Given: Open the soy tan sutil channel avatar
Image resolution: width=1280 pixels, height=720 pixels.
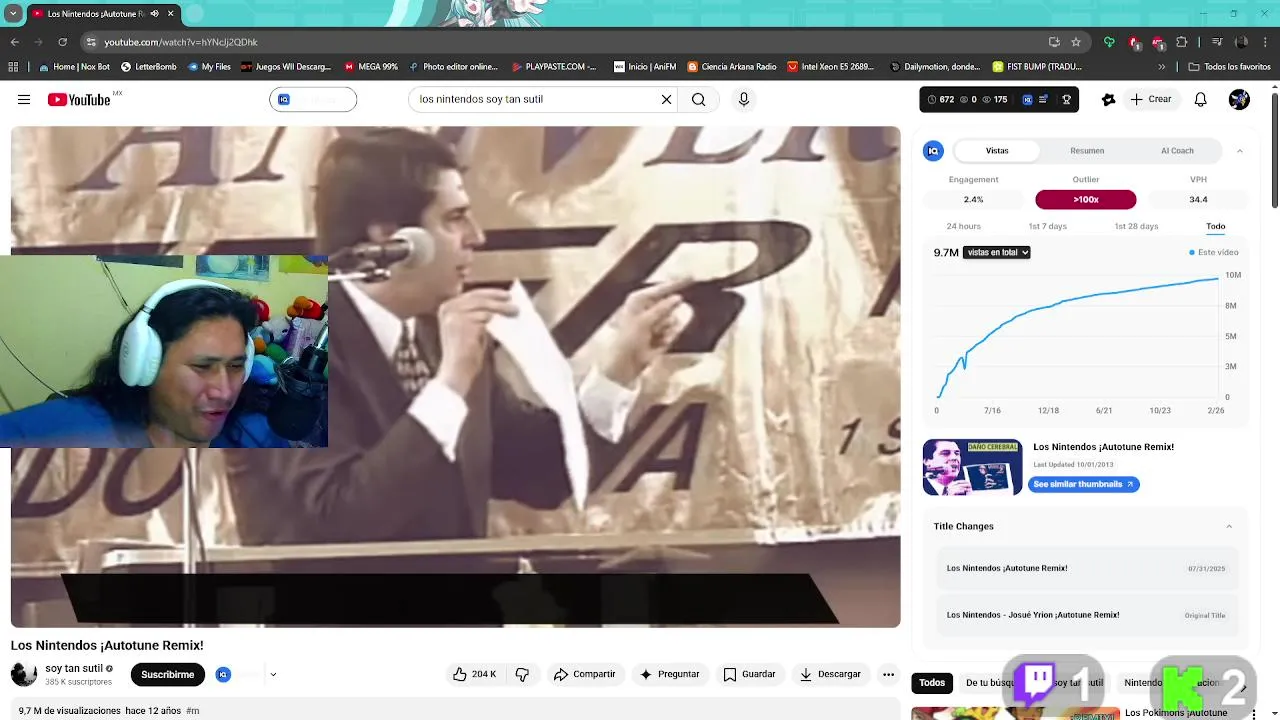Looking at the screenshot, I should (x=24, y=674).
